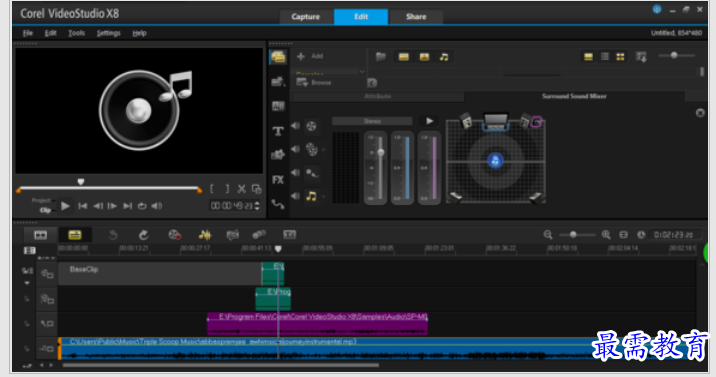The height and width of the screenshot is (377, 716).
Task: Open the Surround Sound Mixer tab
Action: click(x=574, y=96)
